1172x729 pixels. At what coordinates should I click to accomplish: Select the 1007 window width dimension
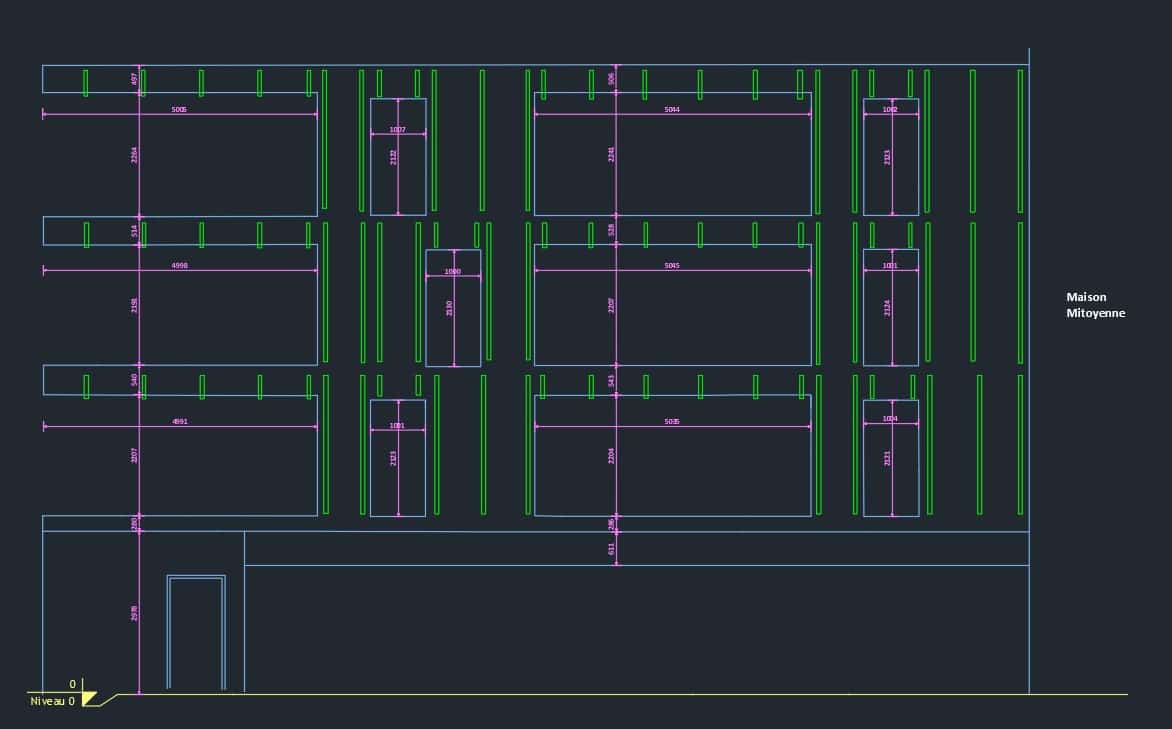pos(397,130)
